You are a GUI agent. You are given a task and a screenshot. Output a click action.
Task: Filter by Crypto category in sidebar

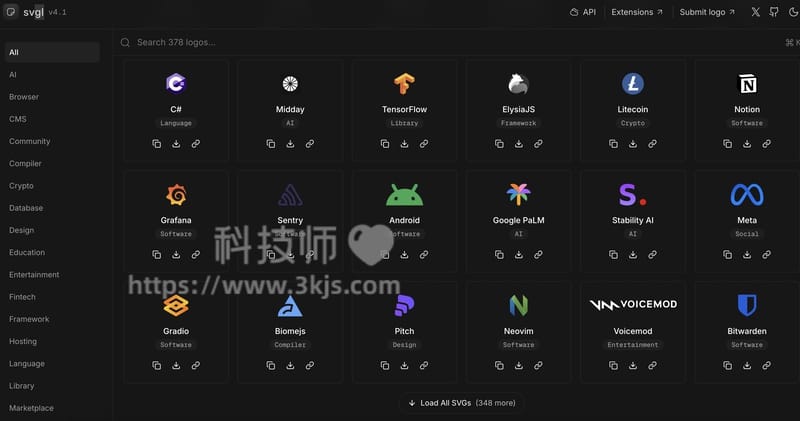click(x=21, y=186)
